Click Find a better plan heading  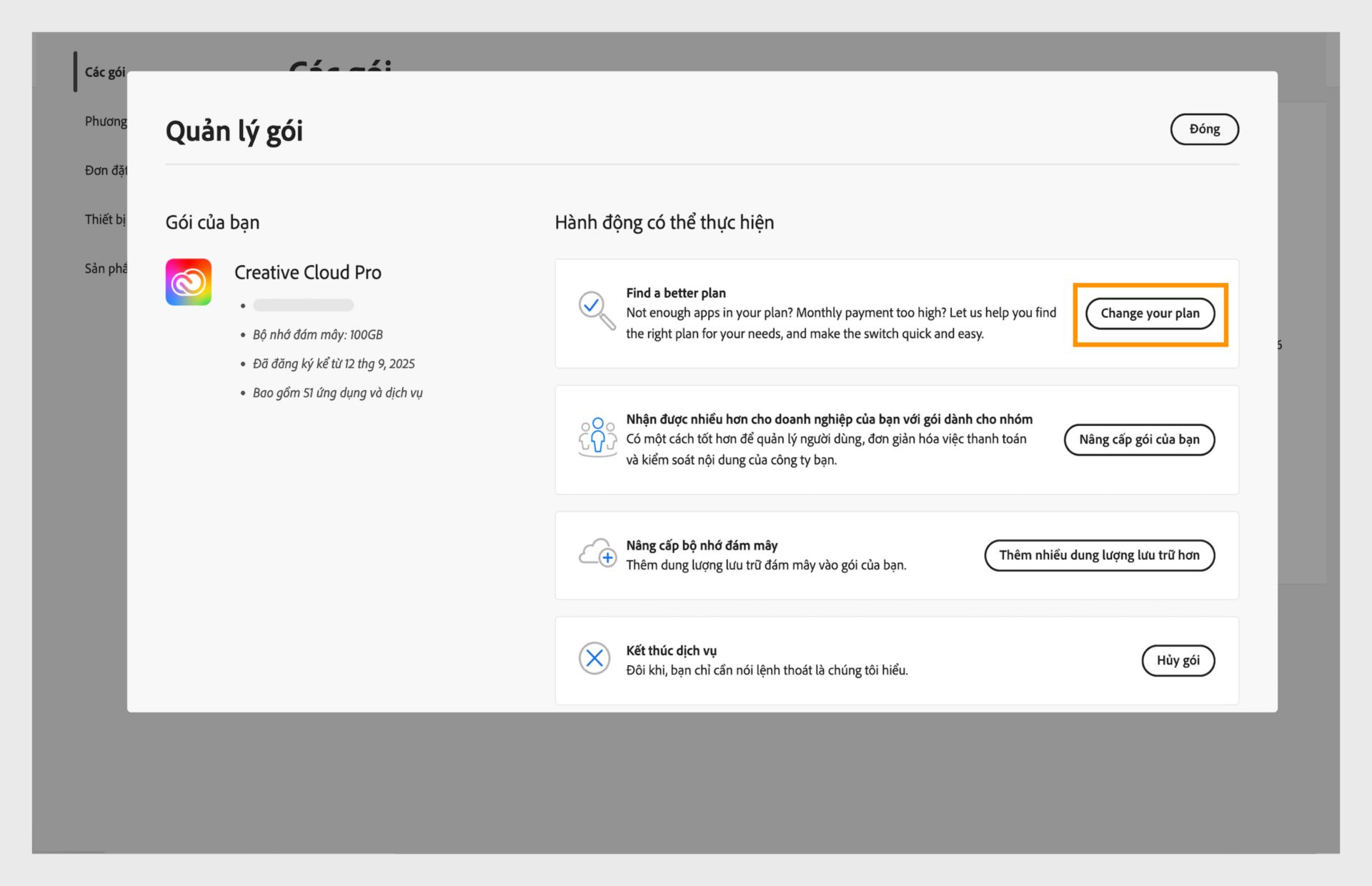coord(675,293)
